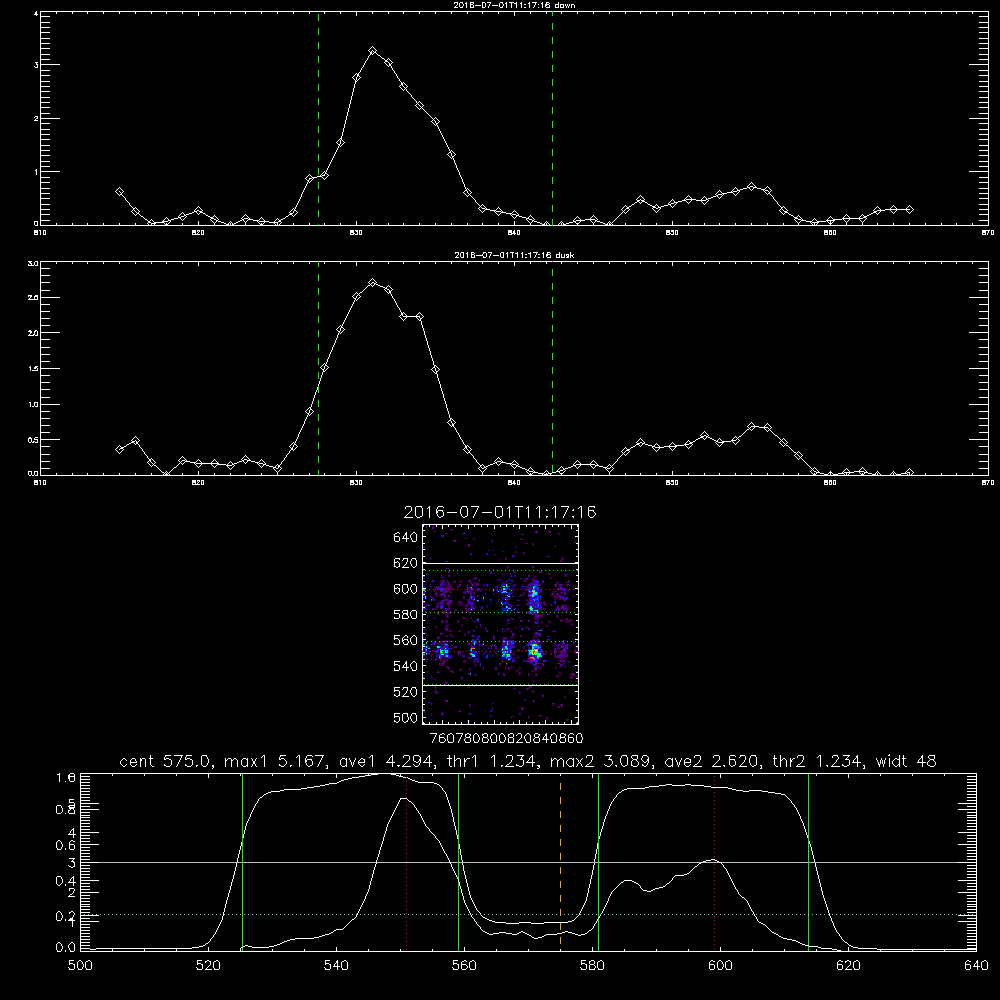Click the '0.0' label on the bottom plot y-axis
Image resolution: width=1000 pixels, height=1000 pixels.
pos(66,948)
